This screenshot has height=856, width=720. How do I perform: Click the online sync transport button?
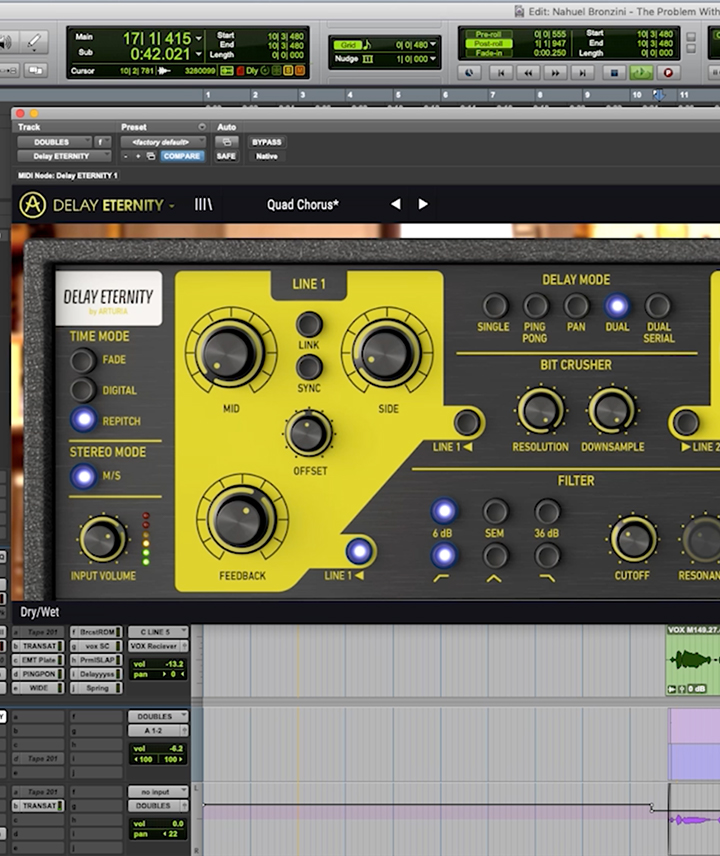(x=469, y=72)
